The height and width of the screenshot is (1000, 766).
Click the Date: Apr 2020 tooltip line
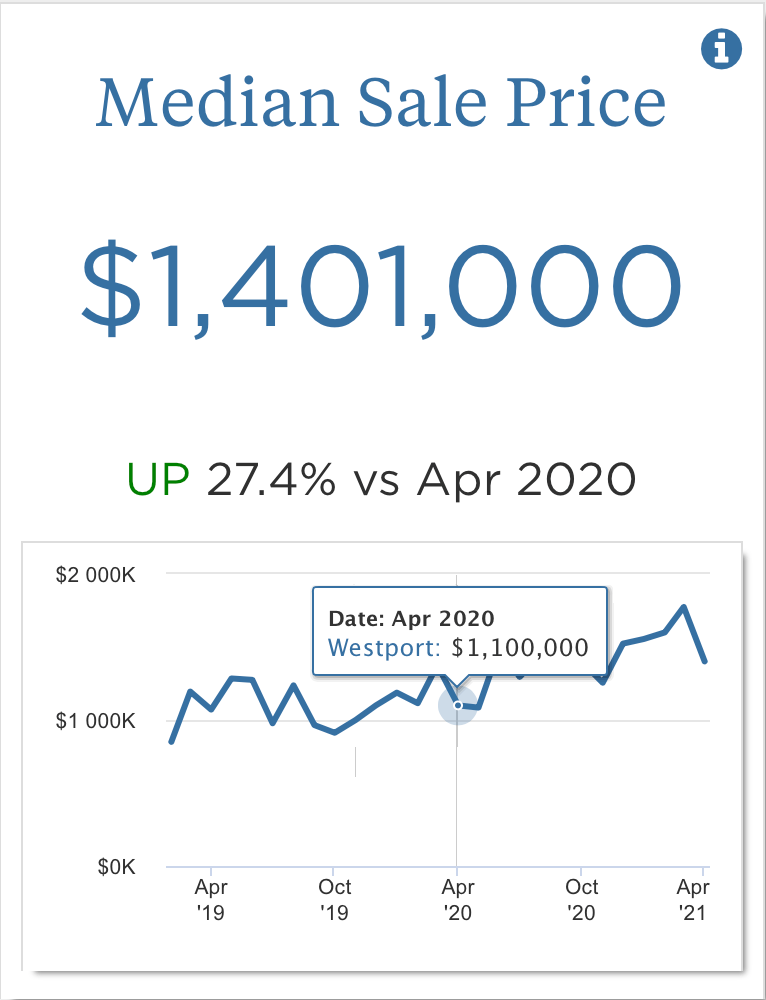(412, 619)
